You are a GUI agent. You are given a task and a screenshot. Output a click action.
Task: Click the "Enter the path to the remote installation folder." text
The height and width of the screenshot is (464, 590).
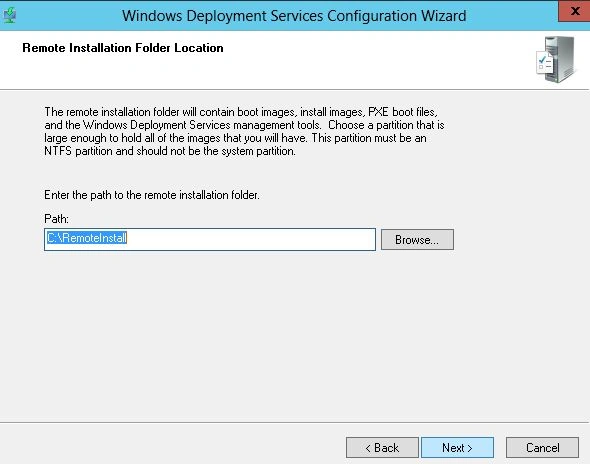coord(152,195)
